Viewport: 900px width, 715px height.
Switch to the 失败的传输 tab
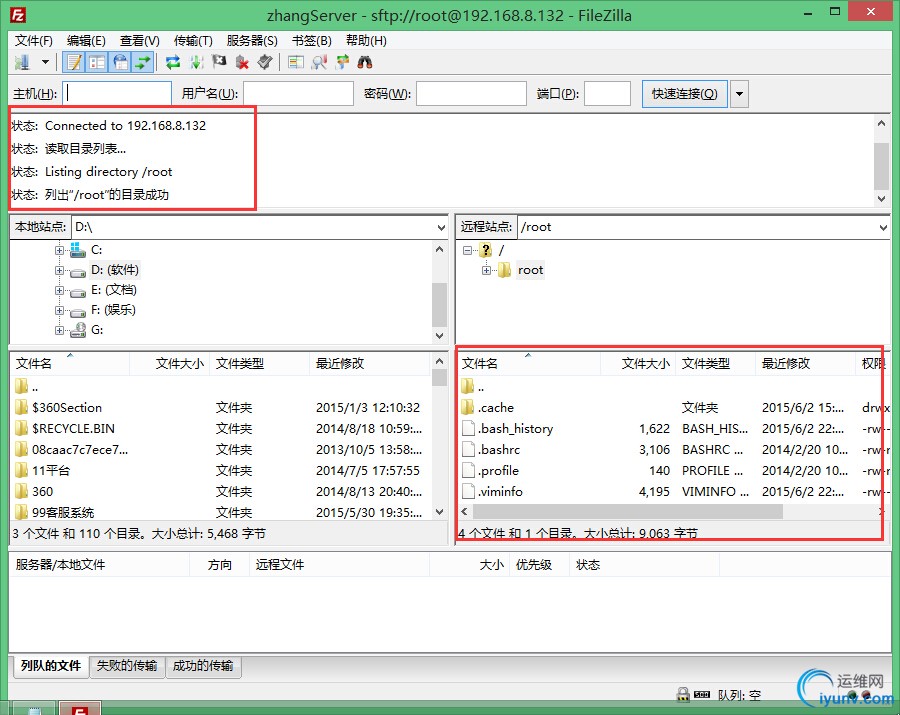[127, 666]
